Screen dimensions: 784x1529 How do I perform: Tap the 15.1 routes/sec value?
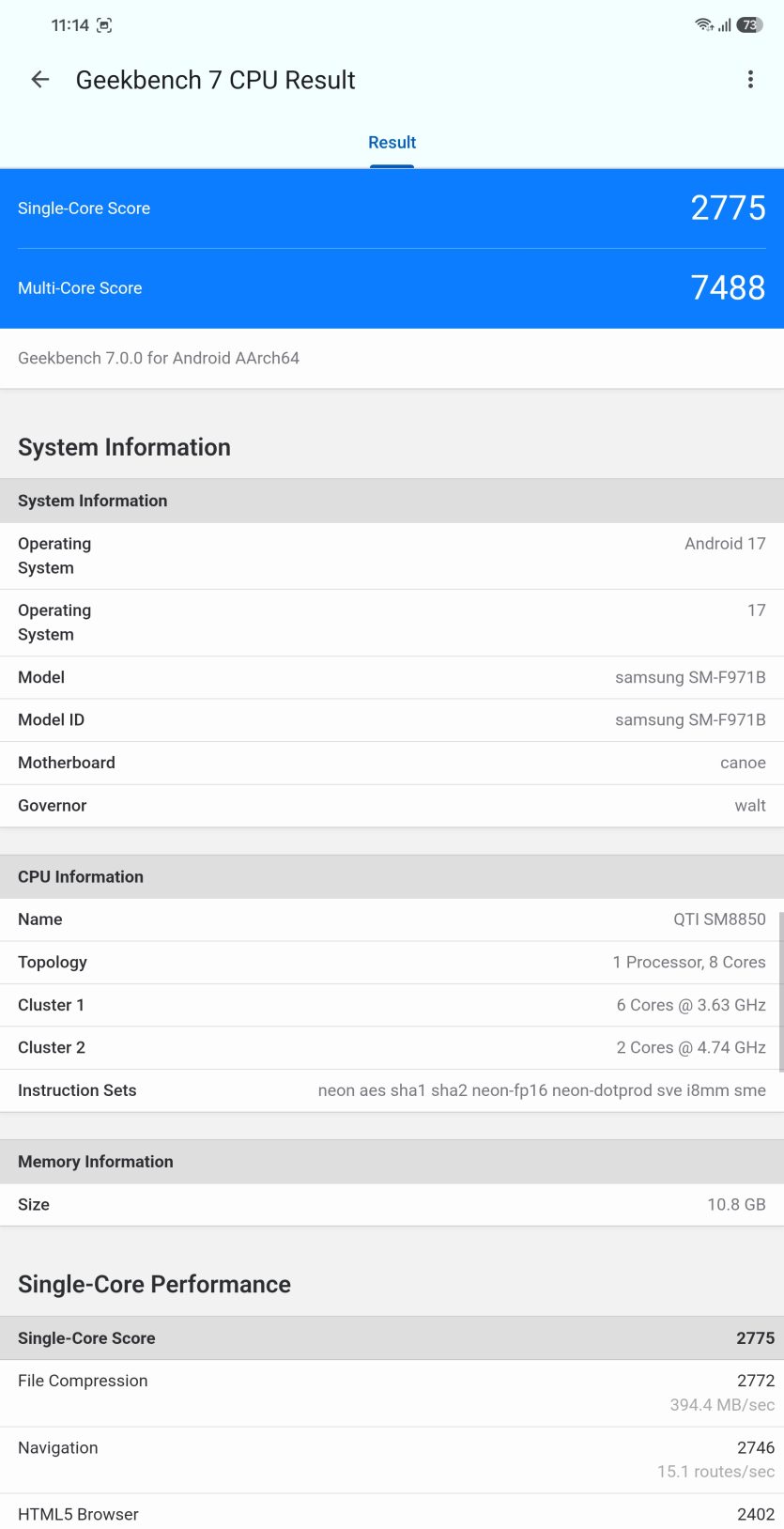click(715, 1472)
